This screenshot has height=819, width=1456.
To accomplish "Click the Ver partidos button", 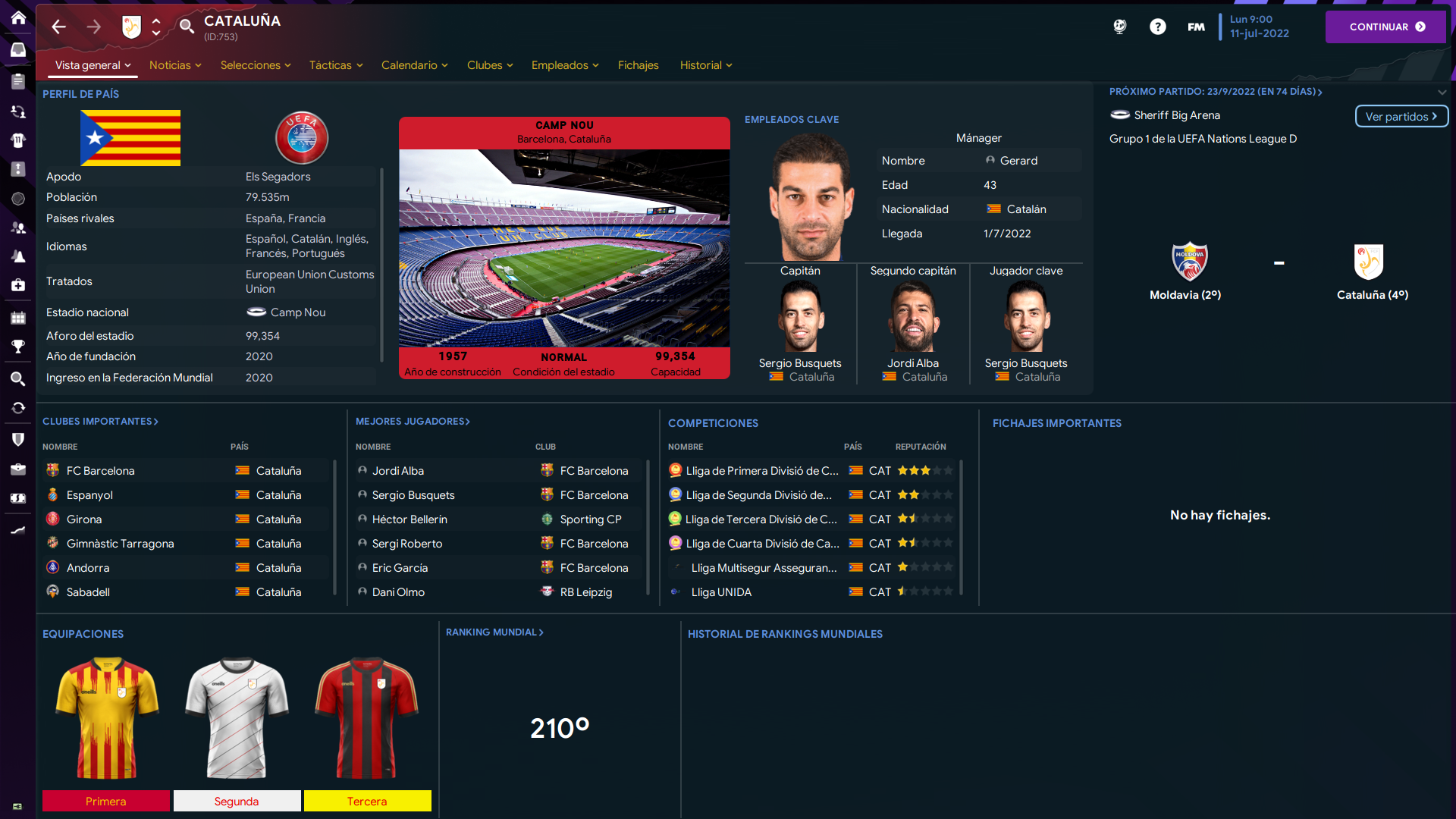I will point(1401,116).
